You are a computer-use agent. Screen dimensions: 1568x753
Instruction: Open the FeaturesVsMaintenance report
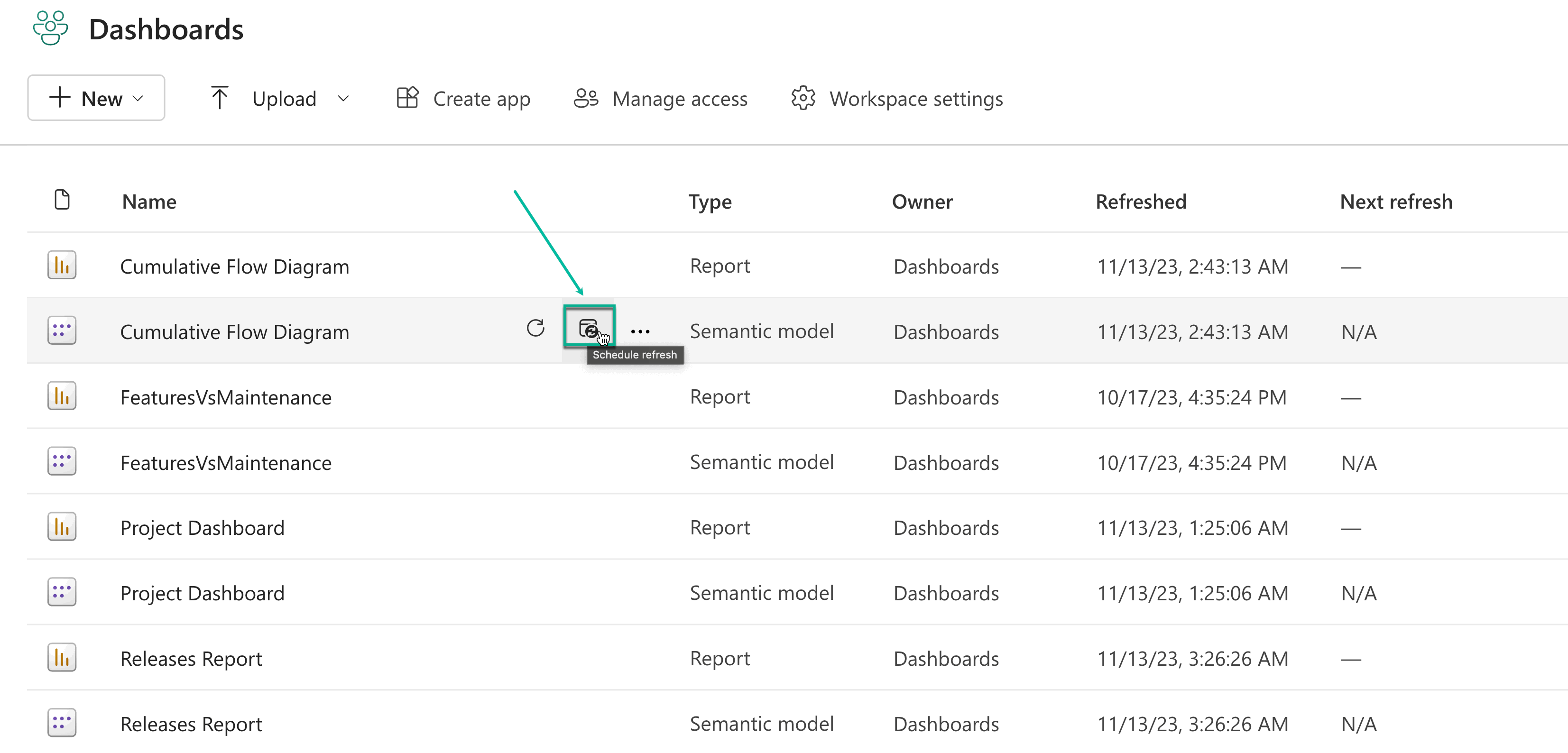coord(225,397)
